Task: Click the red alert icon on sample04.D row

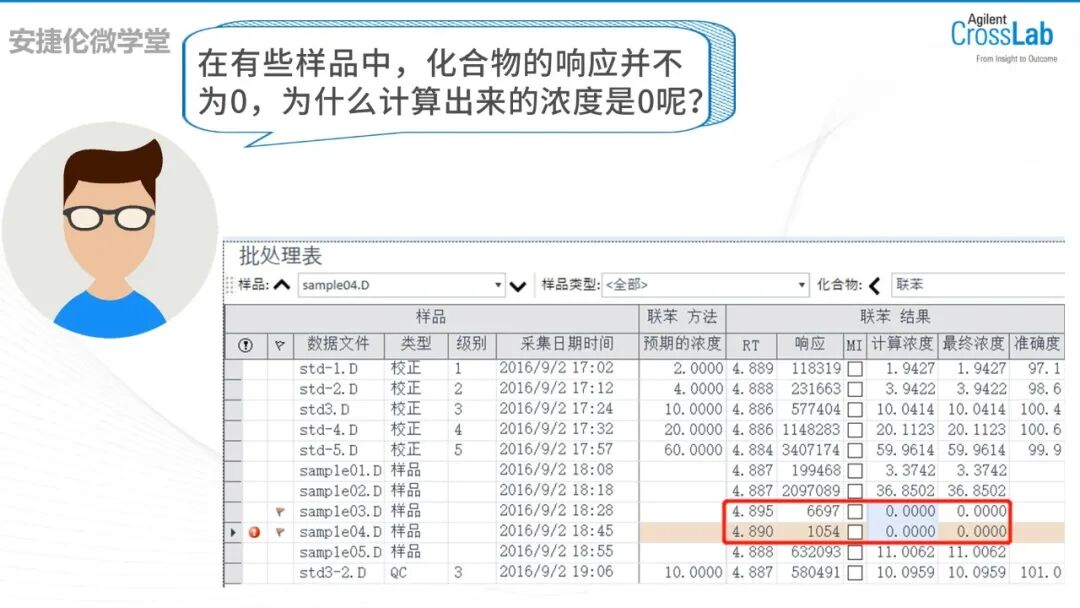Action: point(254,532)
